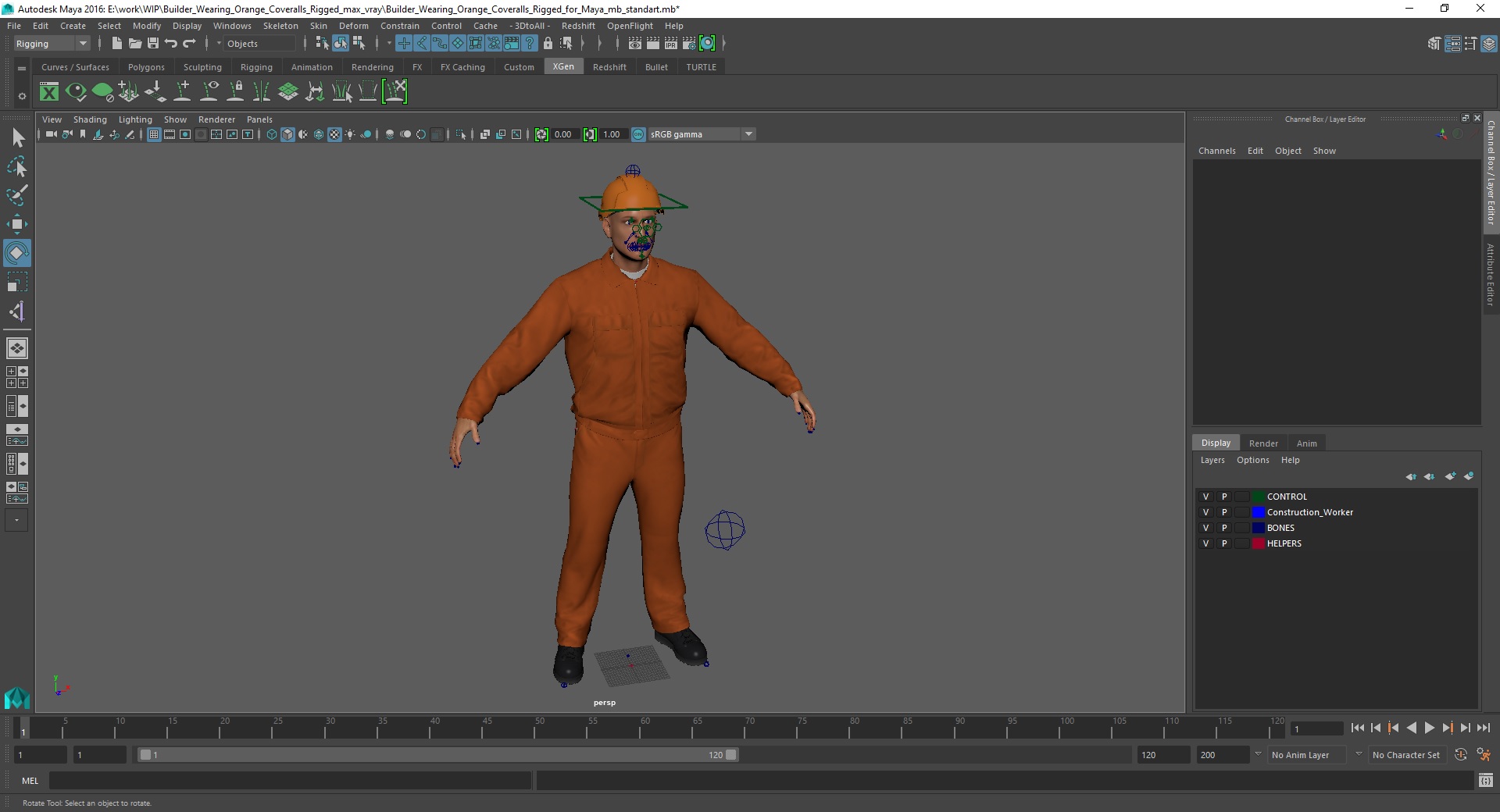This screenshot has width=1500, height=812.
Task: Choose the Paint Selection tool
Action: click(x=17, y=195)
